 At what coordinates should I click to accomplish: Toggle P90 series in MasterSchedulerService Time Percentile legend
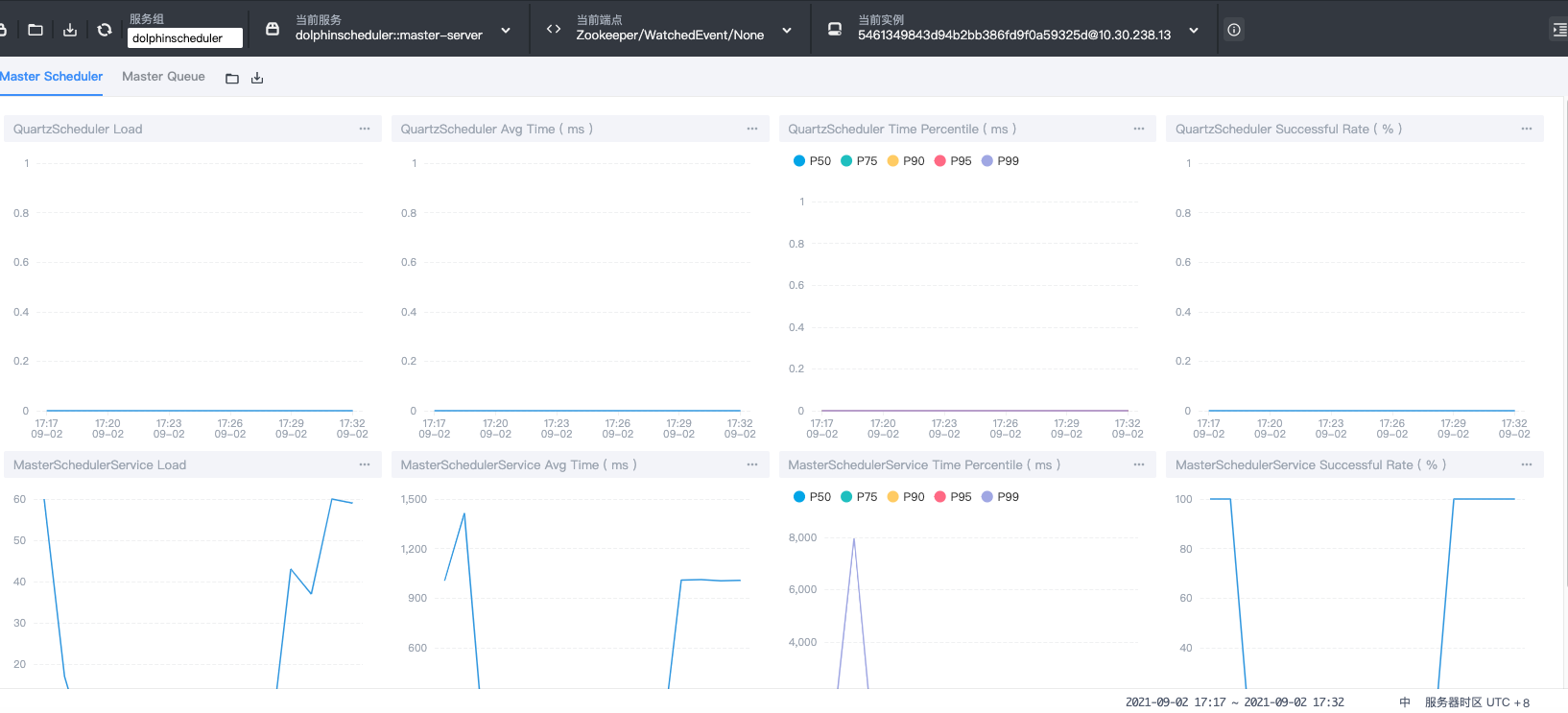[x=906, y=497]
